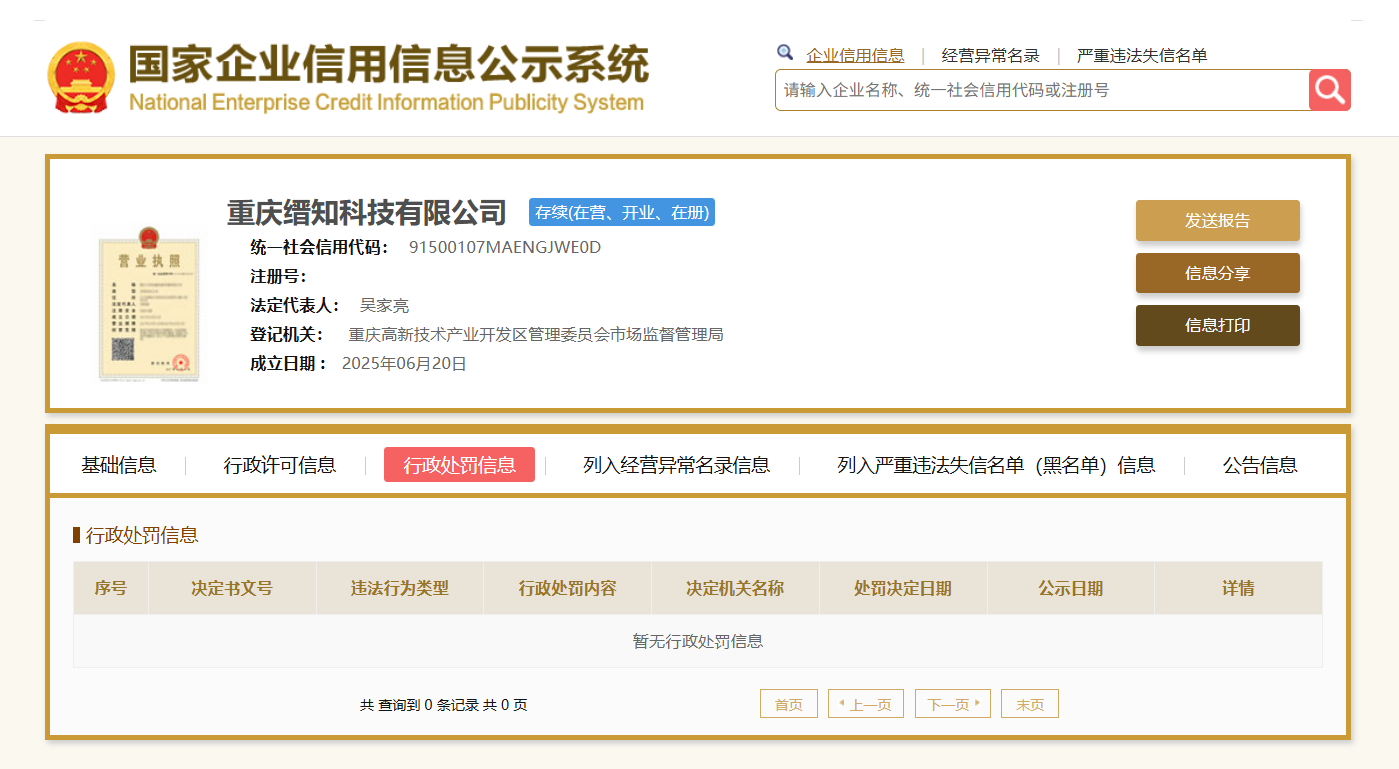Image resolution: width=1399 pixels, height=769 pixels.
Task: Click the national emblem logo
Action: tap(82, 77)
